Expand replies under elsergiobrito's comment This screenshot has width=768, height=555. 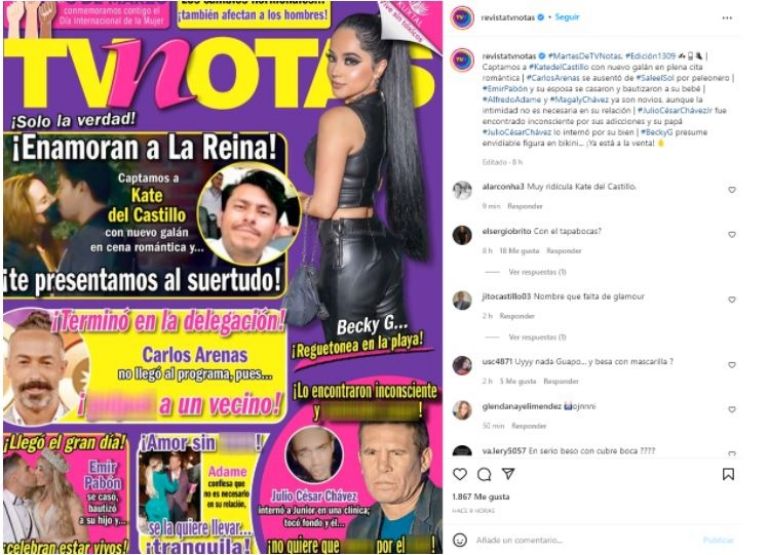[537, 272]
